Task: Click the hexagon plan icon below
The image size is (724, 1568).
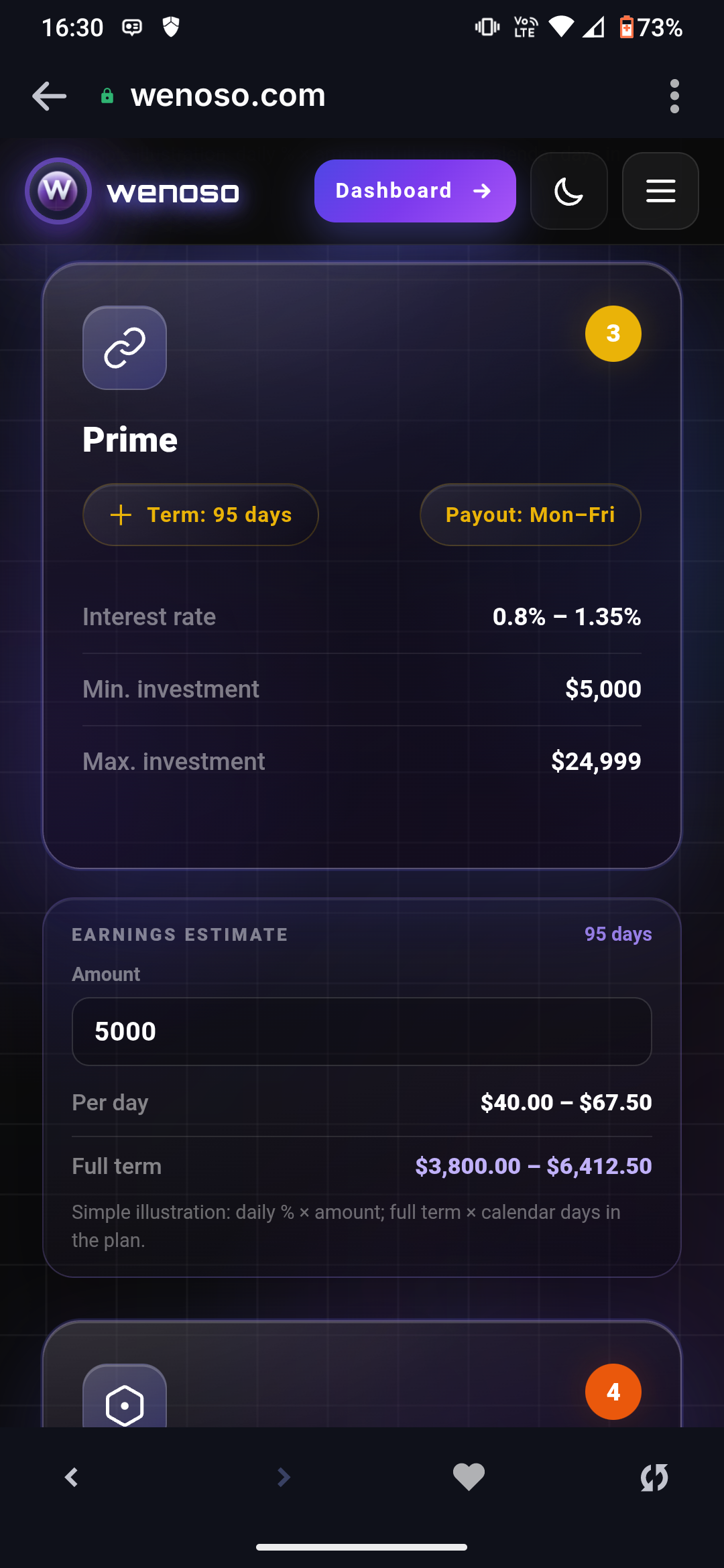Action: (x=125, y=1397)
